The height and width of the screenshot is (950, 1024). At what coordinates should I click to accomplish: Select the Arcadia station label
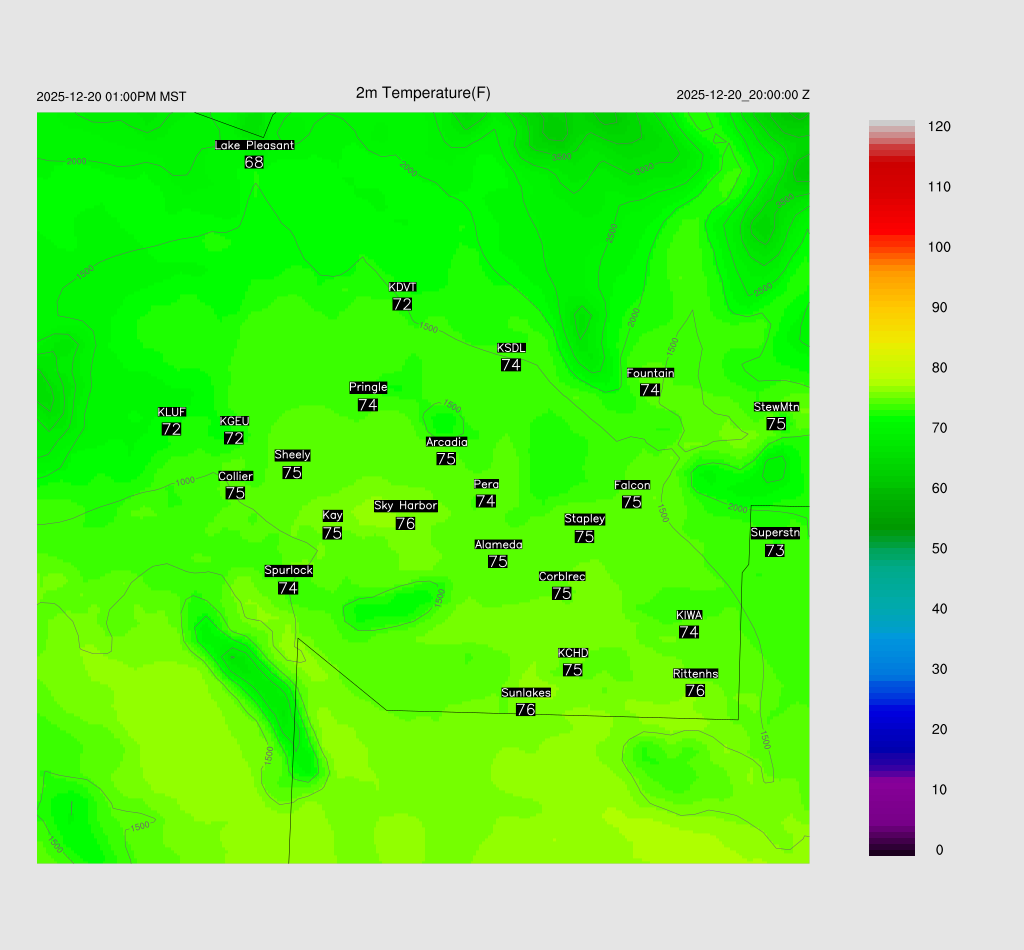(x=446, y=442)
